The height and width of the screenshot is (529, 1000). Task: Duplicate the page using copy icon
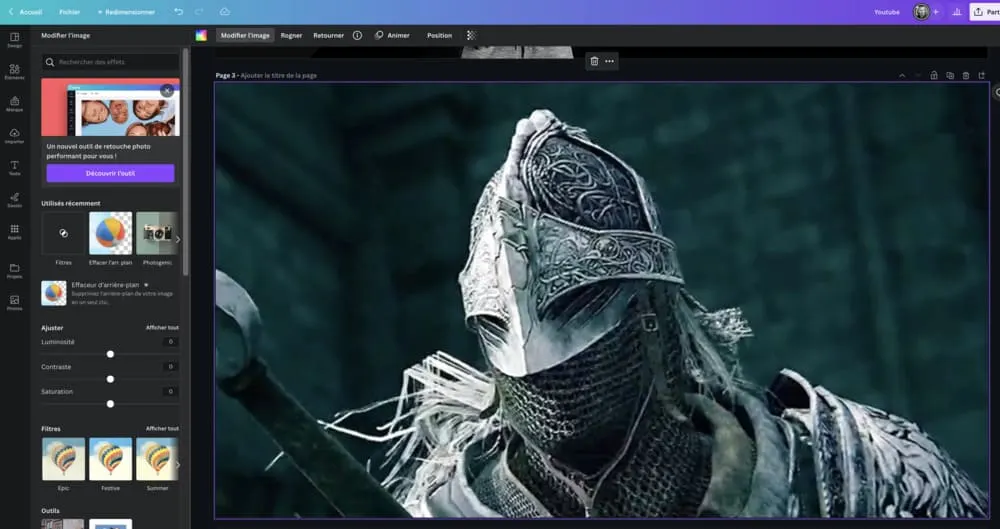[x=950, y=75]
